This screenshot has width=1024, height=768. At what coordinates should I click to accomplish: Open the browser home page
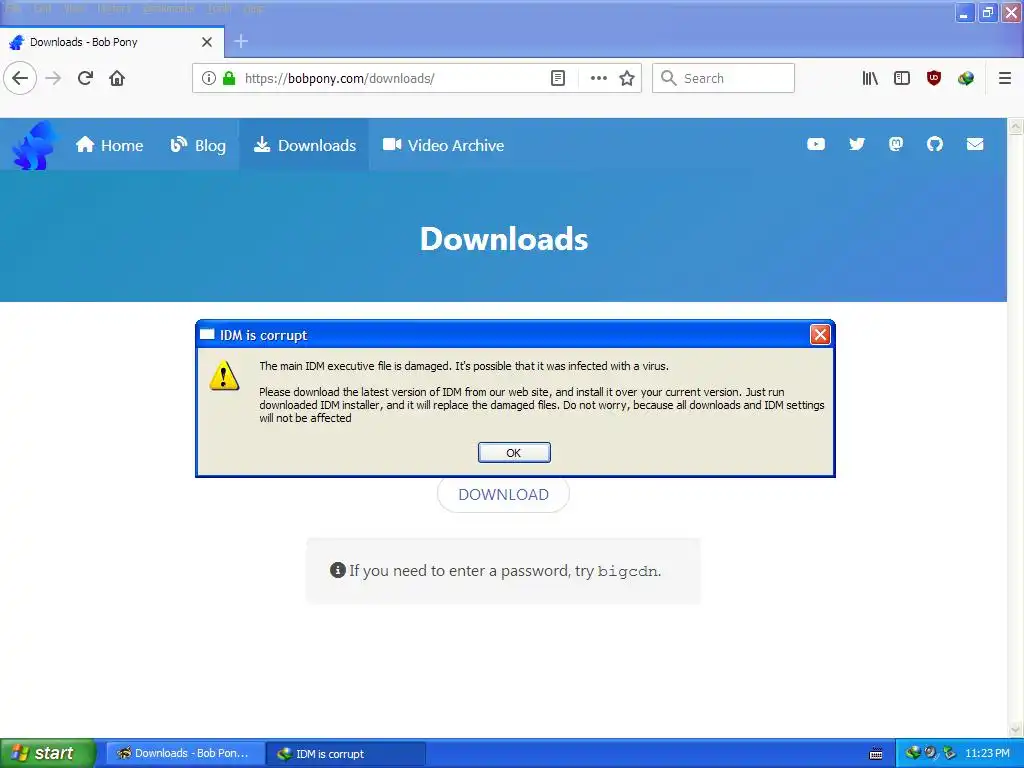pos(117,78)
